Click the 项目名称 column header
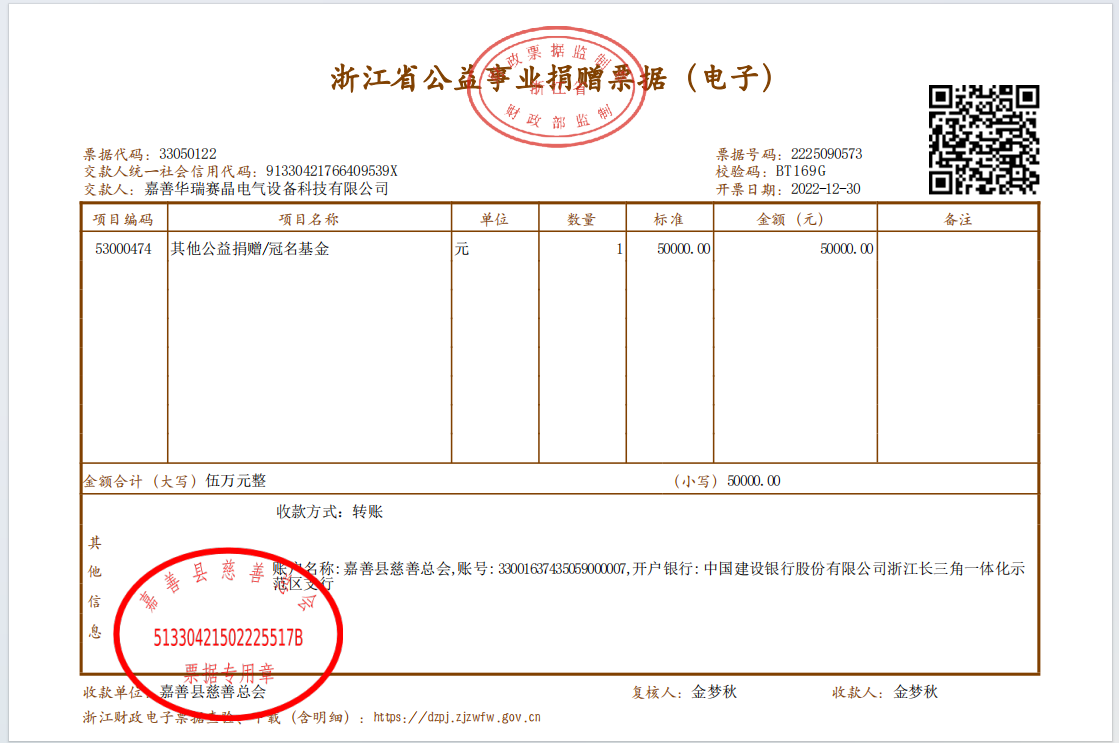The height and width of the screenshot is (743, 1119). tap(310, 219)
